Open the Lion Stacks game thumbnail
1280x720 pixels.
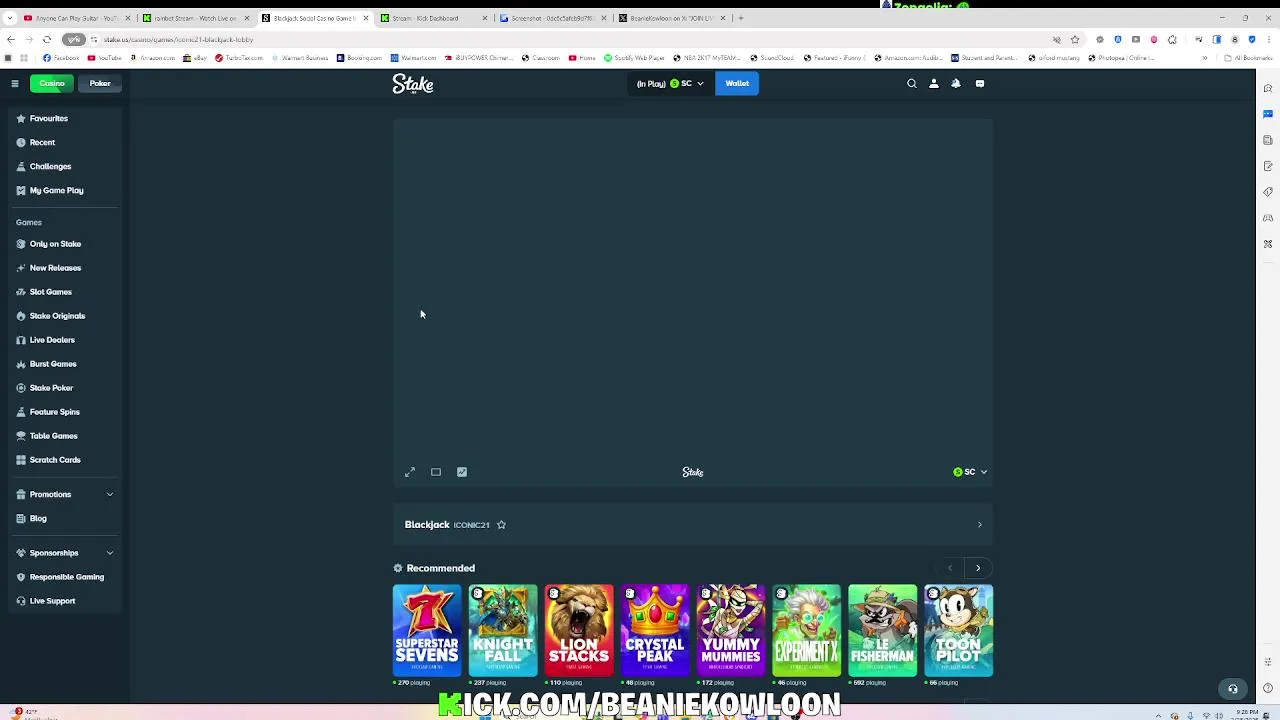coord(579,631)
